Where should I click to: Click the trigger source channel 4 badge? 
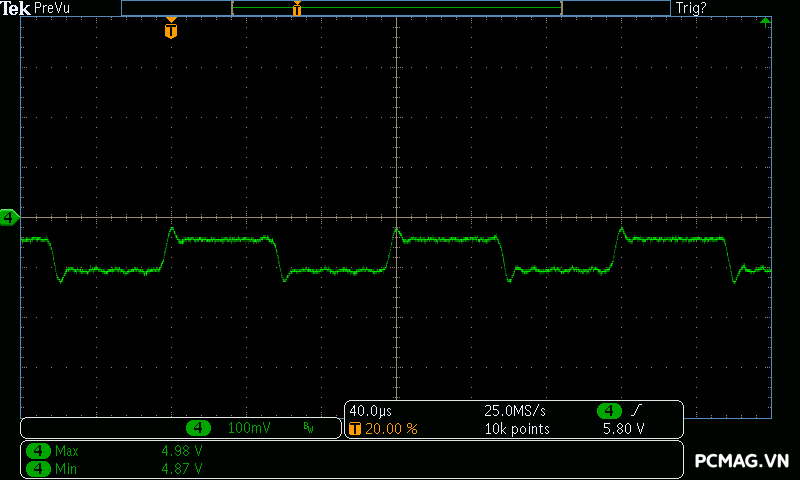[609, 411]
